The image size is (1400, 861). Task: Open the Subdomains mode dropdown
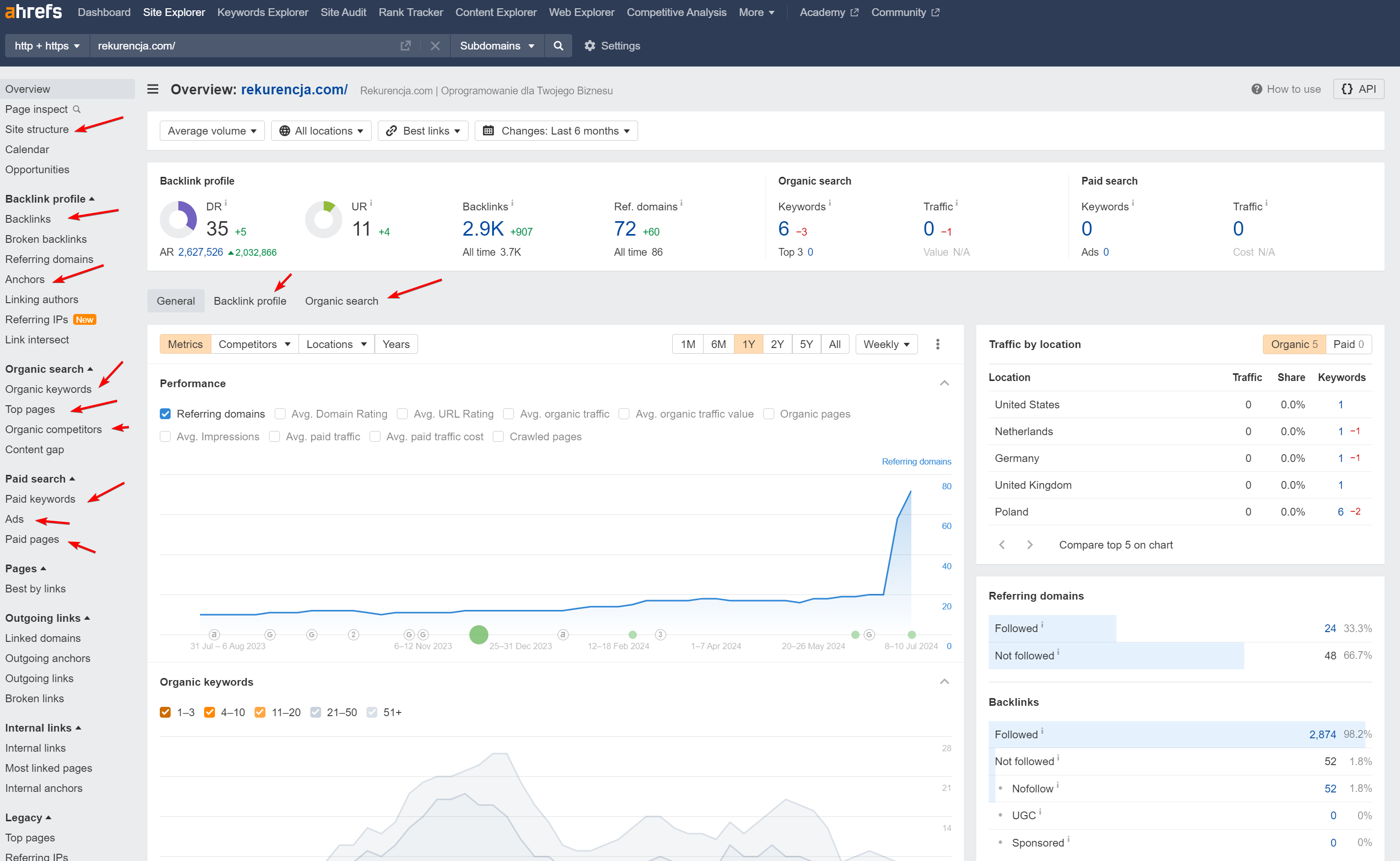[x=497, y=45]
